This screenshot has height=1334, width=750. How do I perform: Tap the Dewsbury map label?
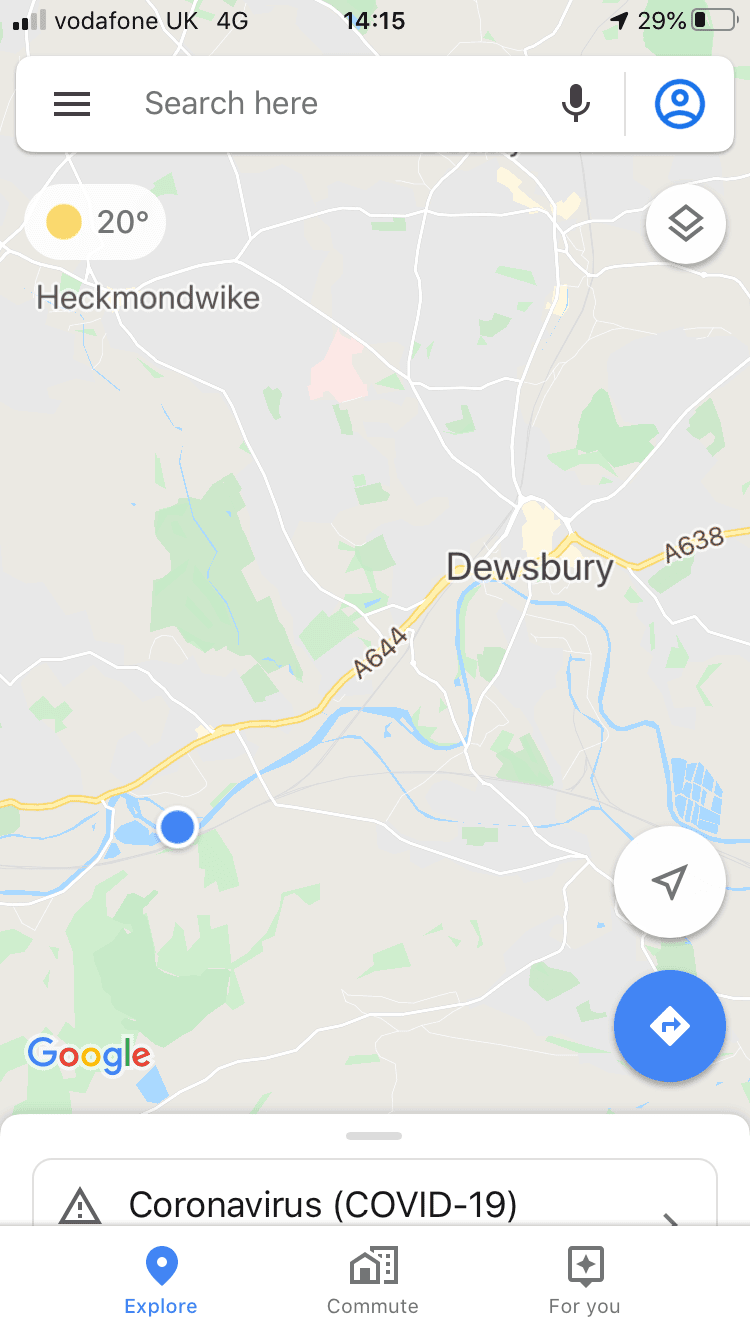530,568
